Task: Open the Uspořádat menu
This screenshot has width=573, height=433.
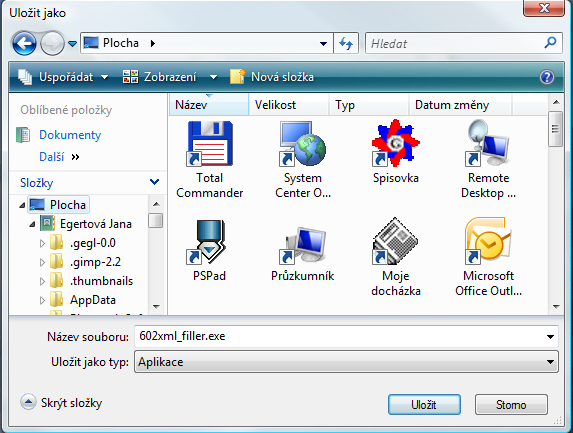Action: click(63, 77)
